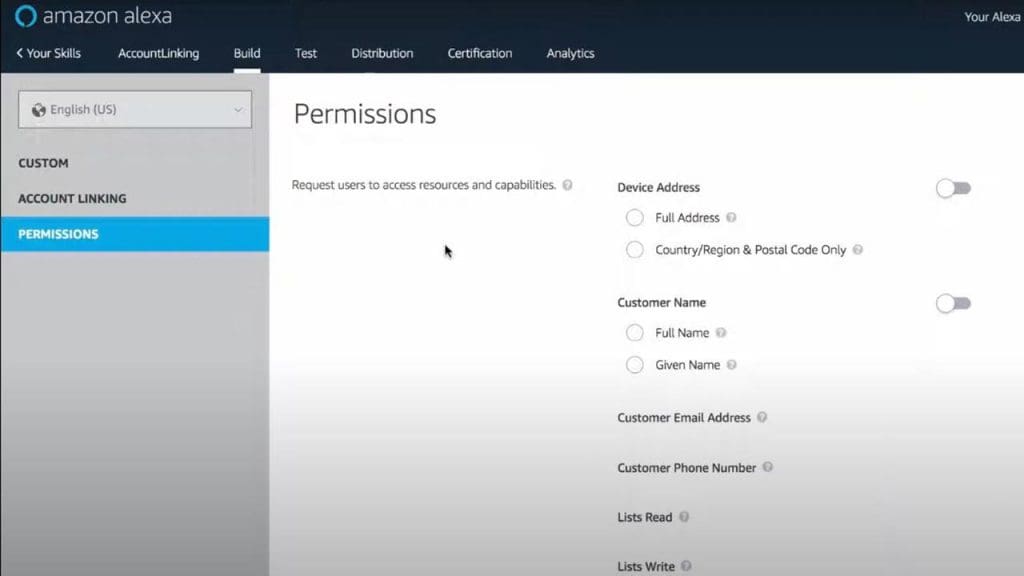Screen dimensions: 1024x576
Task: Open the English (US) language dropdown
Action: pos(134,109)
